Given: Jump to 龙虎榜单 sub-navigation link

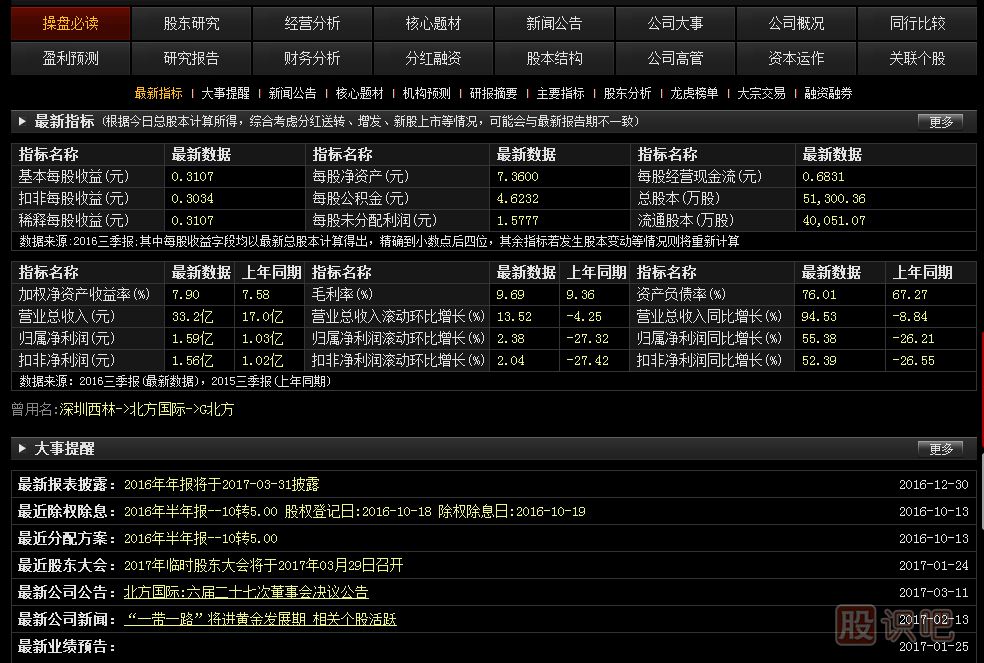Looking at the screenshot, I should tap(694, 93).
